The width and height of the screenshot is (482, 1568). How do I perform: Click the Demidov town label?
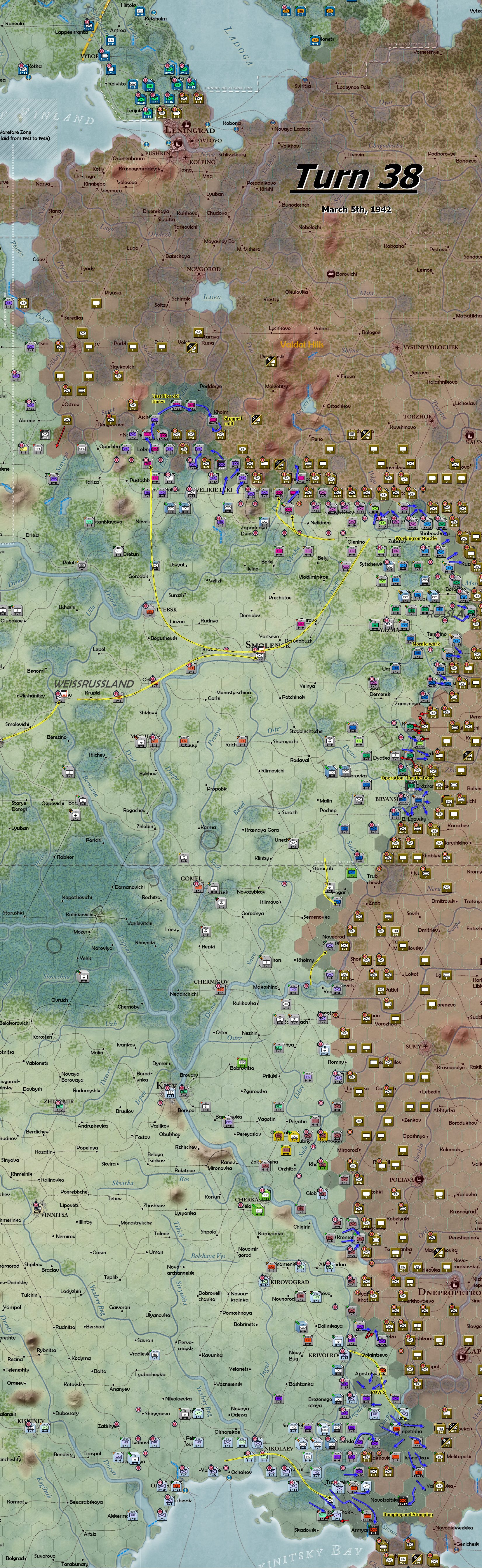(x=250, y=615)
